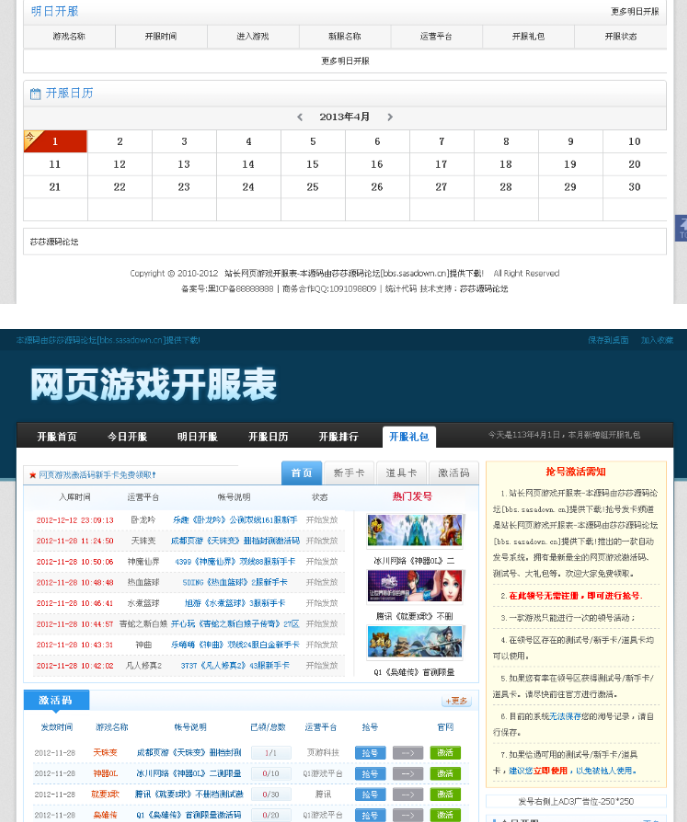The height and width of the screenshot is (822, 687).
Task: Switch to the 首页 card tab
Action: pos(302,473)
